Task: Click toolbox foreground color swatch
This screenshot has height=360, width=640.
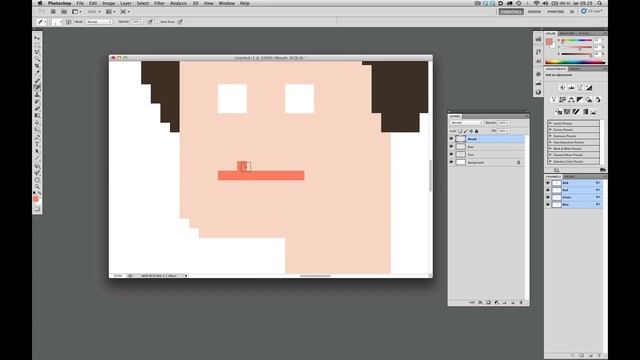Action: click(x=36, y=198)
